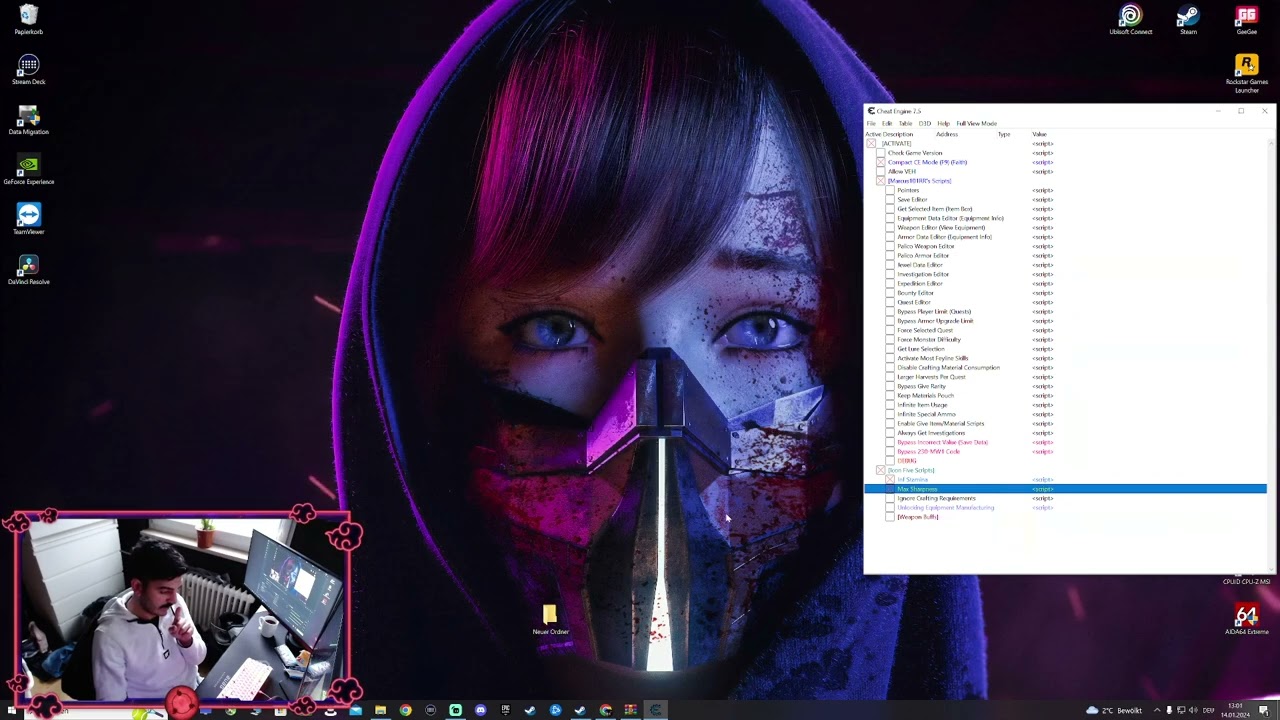Open the Table menu in Cheat Engine
Viewport: 1280px width, 720px height.
coord(905,123)
